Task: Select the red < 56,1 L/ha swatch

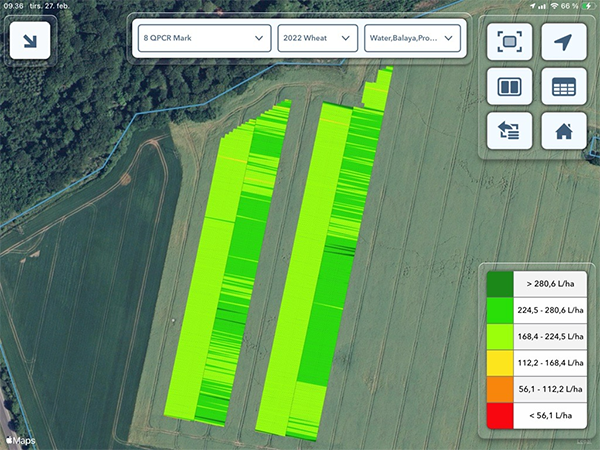Action: click(x=500, y=416)
